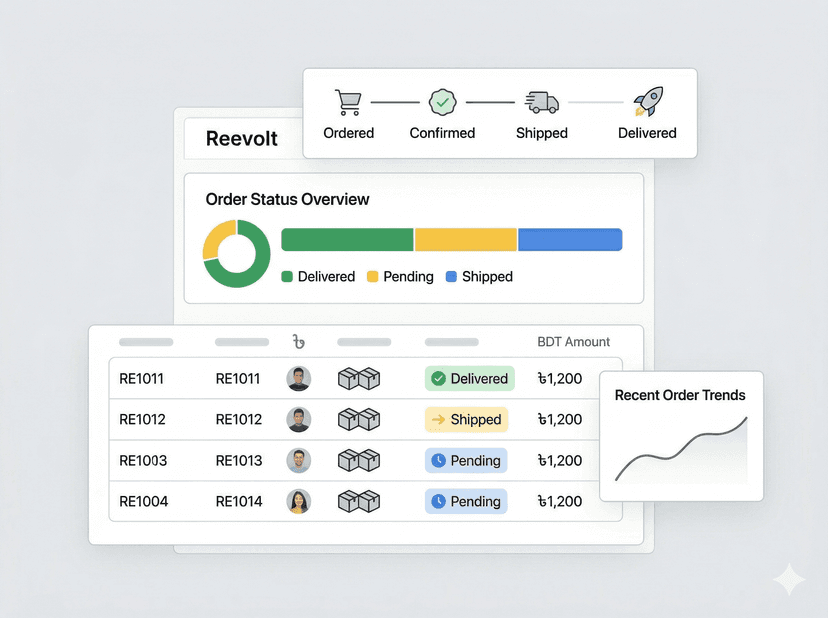Click the Pending status badge in RE1013 row
The image size is (828, 618).
466,461
